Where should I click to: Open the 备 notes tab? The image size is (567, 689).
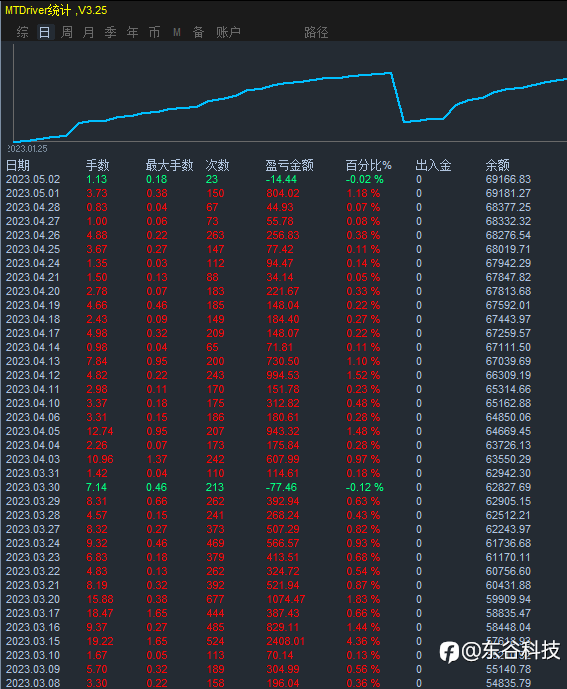[x=198, y=32]
